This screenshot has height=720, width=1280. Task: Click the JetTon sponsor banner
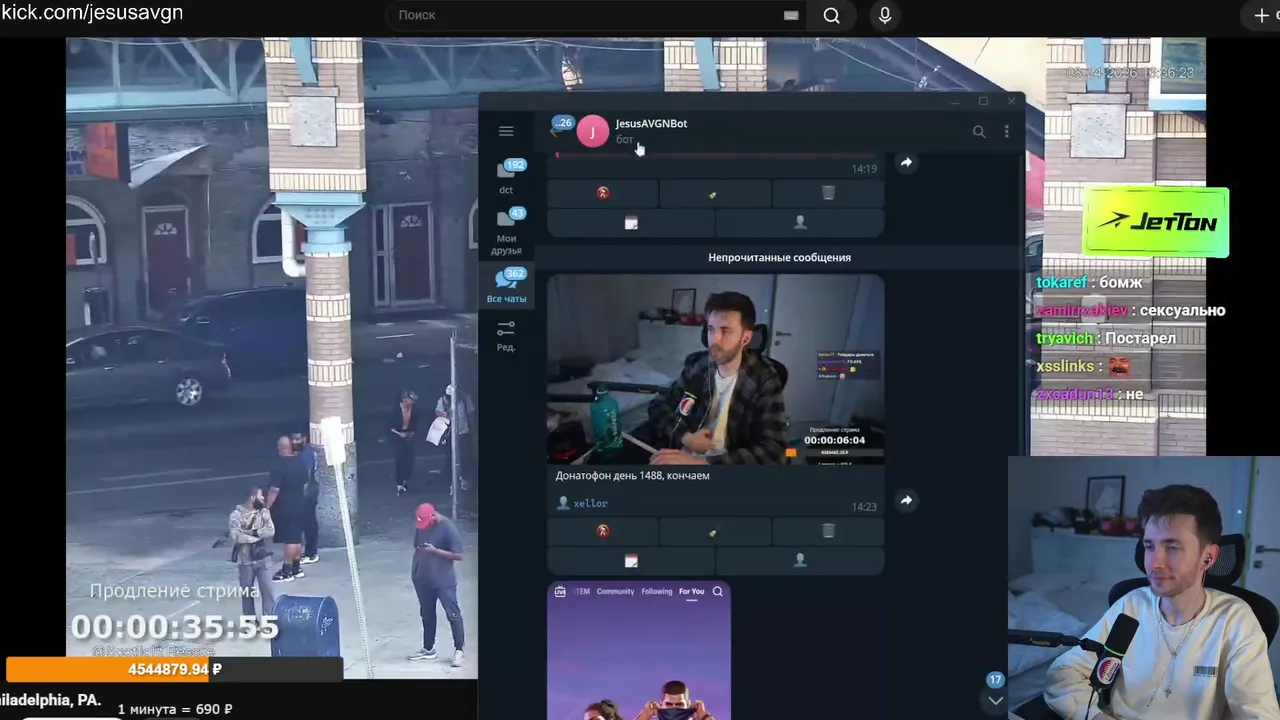pos(1157,222)
